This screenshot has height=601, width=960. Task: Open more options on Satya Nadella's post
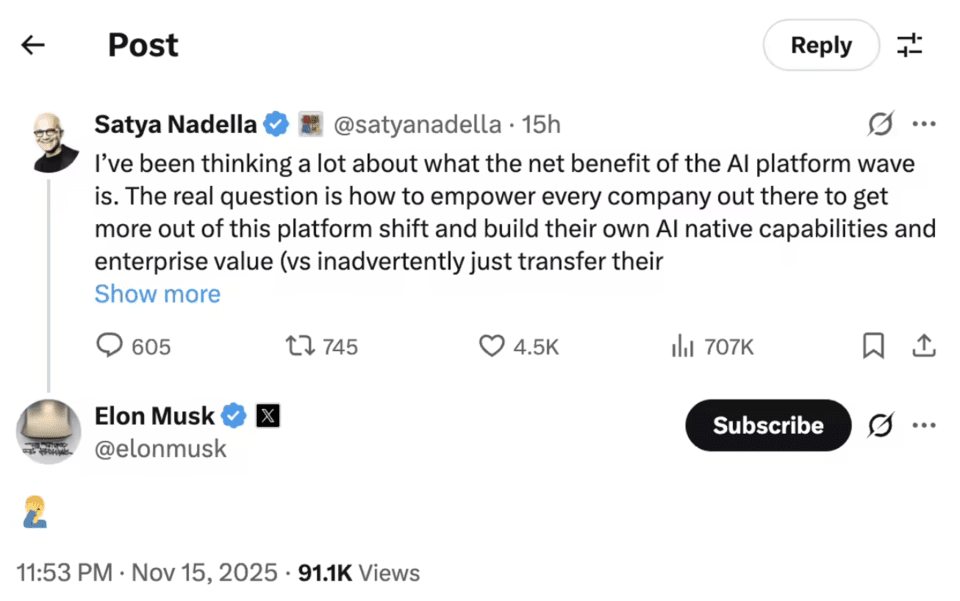[924, 124]
